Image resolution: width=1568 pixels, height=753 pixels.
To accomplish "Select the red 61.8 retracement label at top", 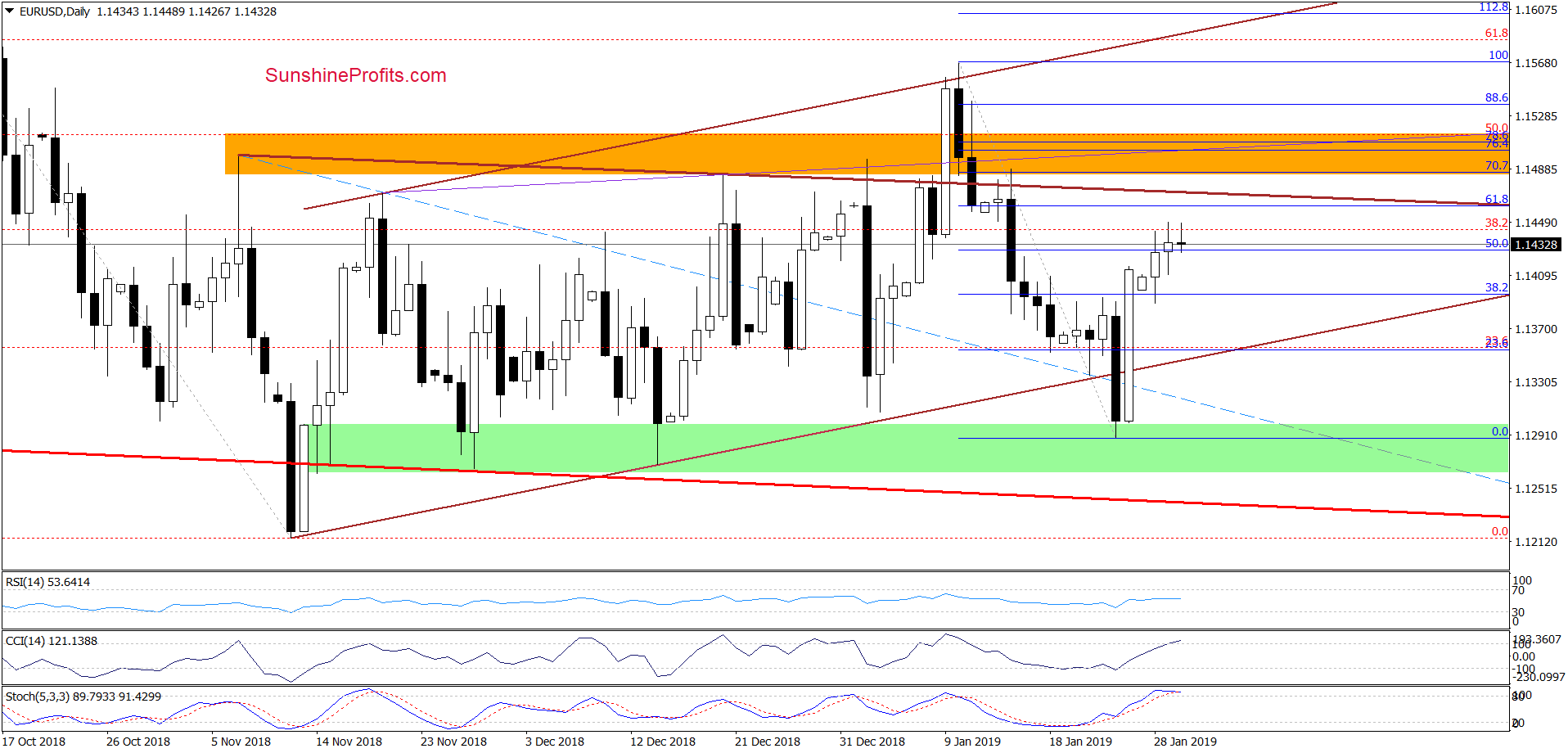I will pos(1497,34).
